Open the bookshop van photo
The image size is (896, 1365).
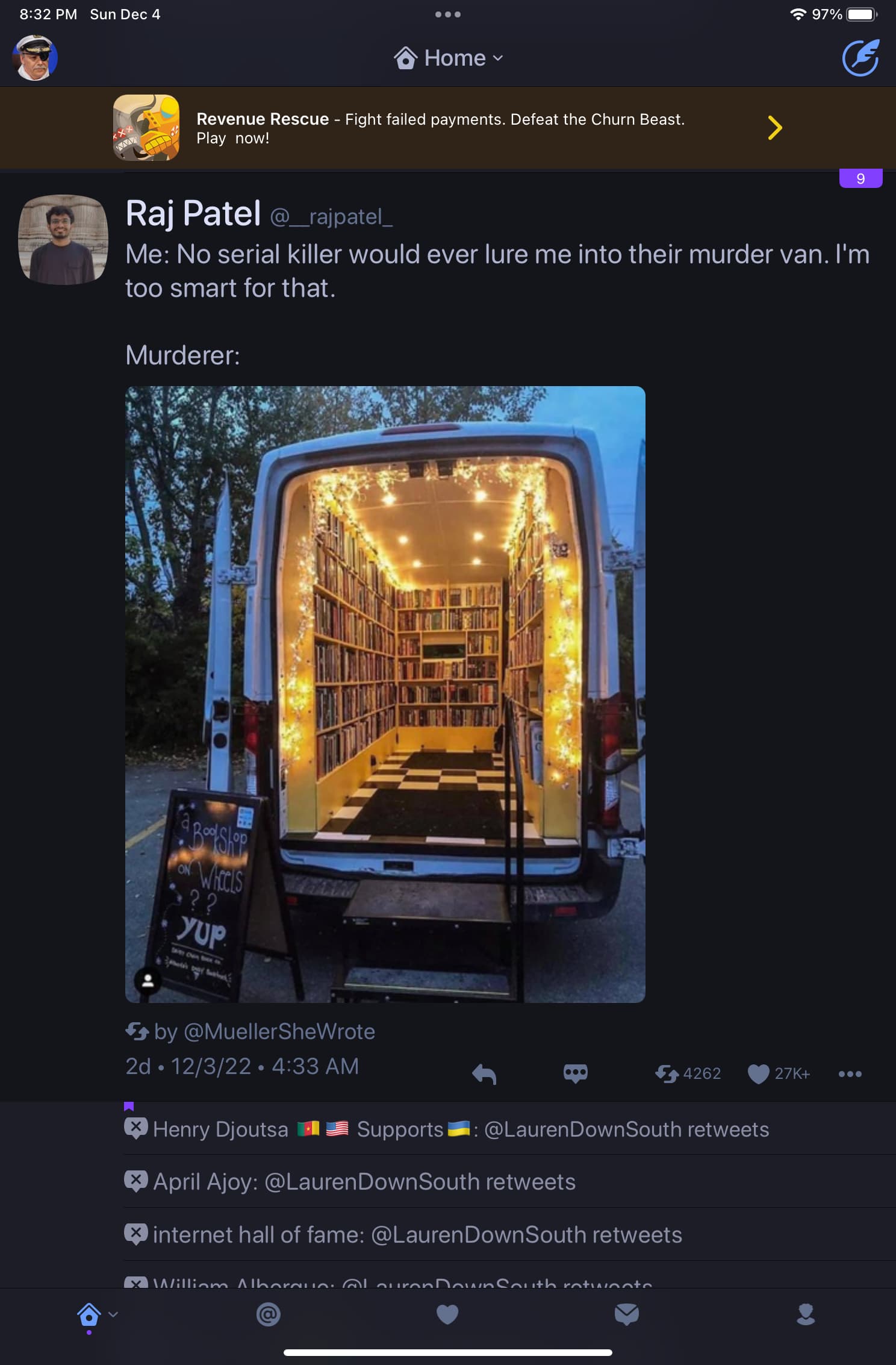coord(385,694)
